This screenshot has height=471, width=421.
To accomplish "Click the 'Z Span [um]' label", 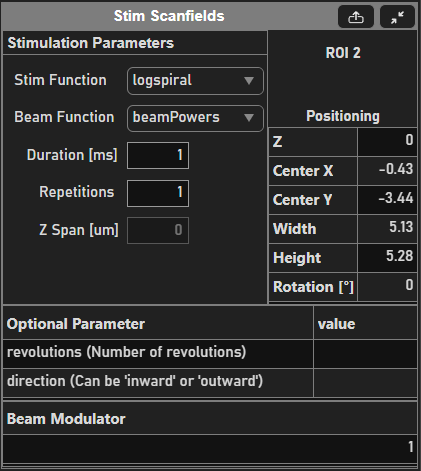I will pyautogui.click(x=79, y=230).
